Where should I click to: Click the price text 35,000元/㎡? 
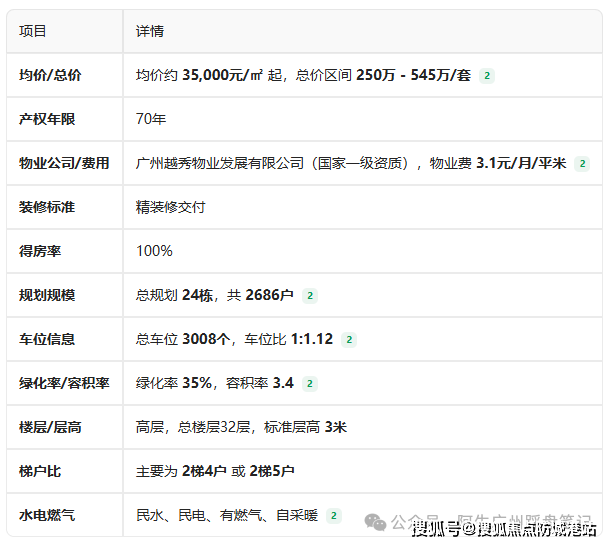pos(223,75)
